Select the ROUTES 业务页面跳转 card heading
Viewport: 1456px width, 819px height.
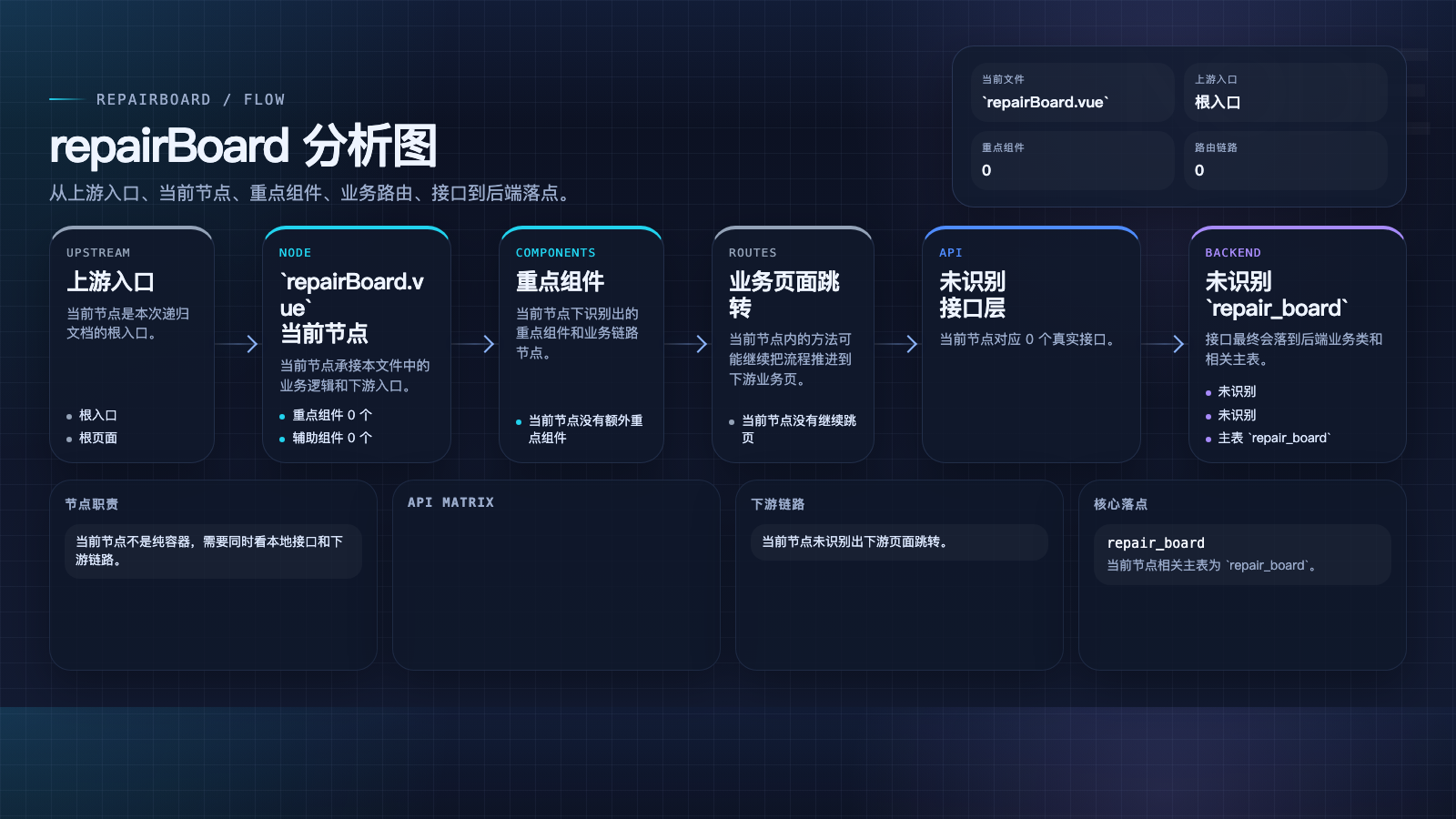pos(784,294)
